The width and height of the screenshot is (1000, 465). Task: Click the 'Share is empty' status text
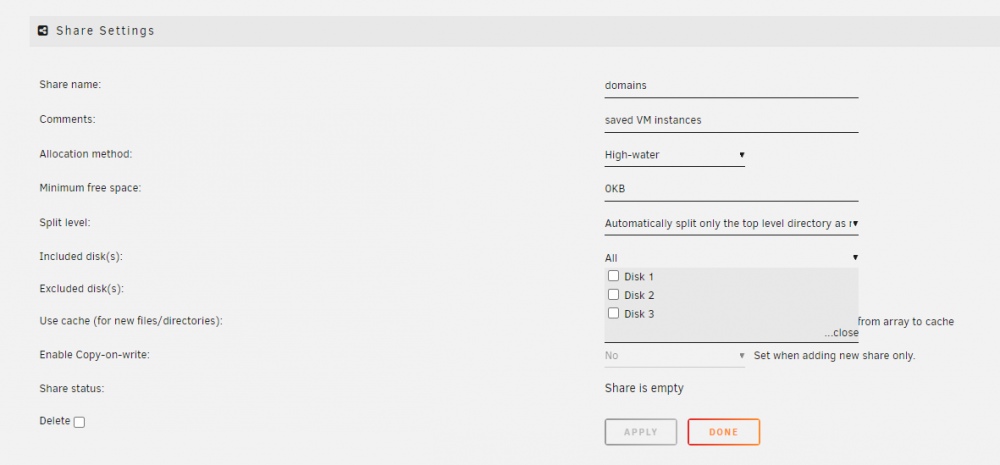[644, 388]
